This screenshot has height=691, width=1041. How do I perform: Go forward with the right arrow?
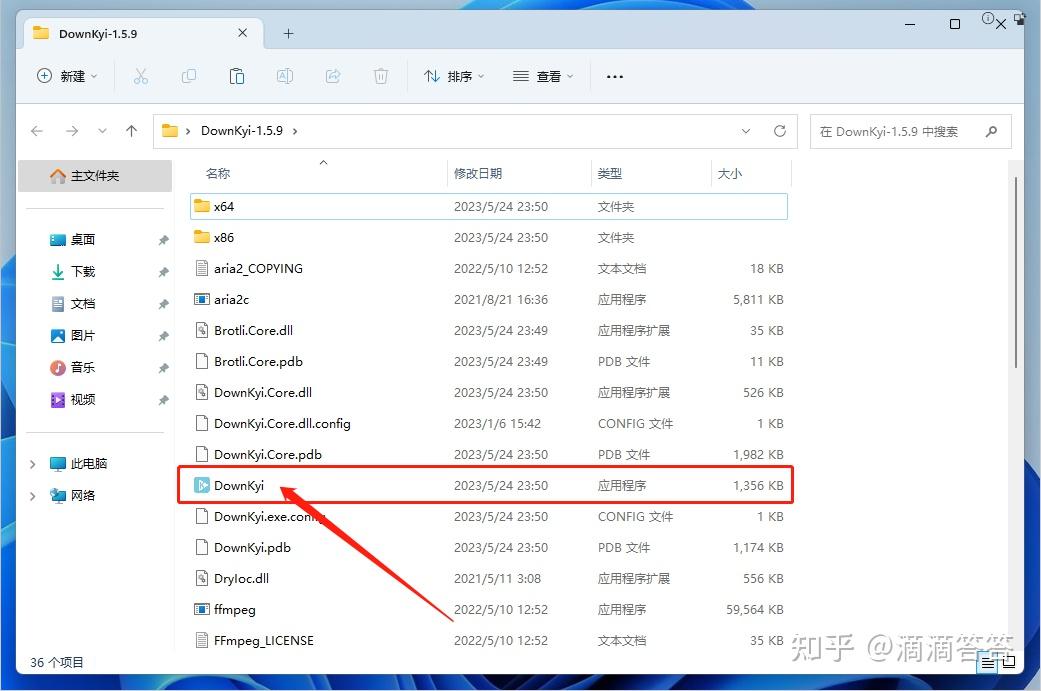pos(72,131)
